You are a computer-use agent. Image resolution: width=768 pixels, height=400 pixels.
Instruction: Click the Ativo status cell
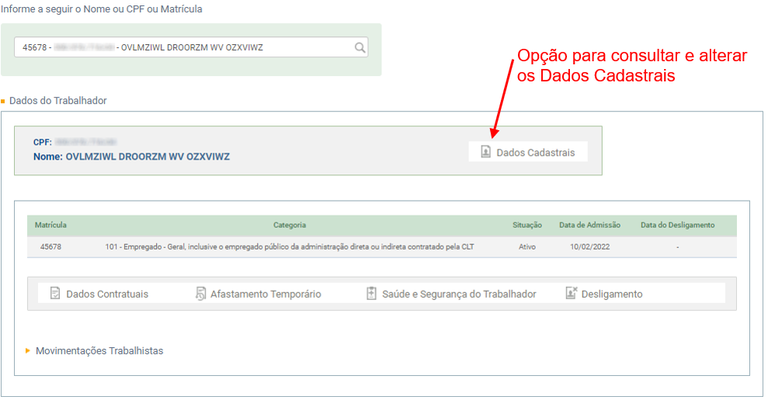(527, 246)
